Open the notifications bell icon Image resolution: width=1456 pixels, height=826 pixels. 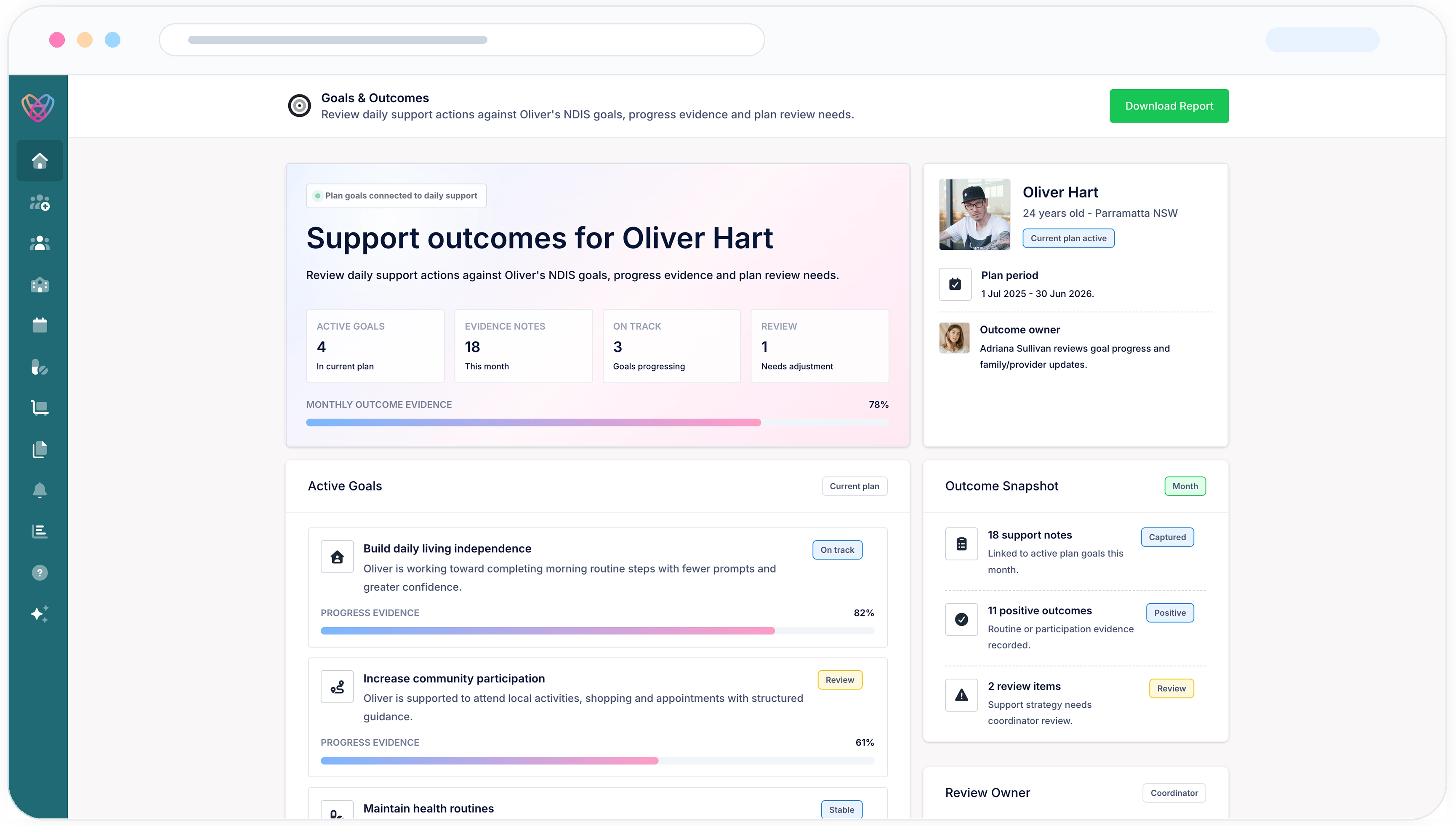[40, 490]
